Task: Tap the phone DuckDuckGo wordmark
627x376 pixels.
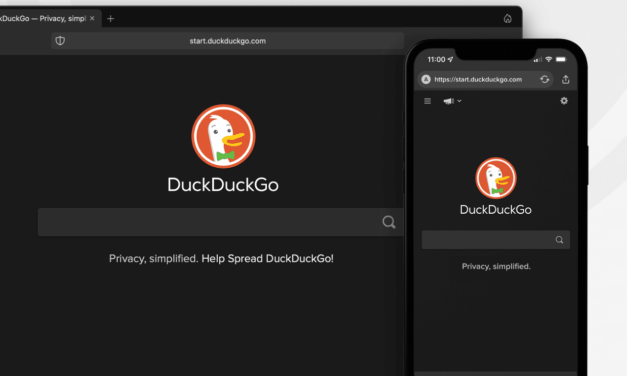Action: coord(496,210)
